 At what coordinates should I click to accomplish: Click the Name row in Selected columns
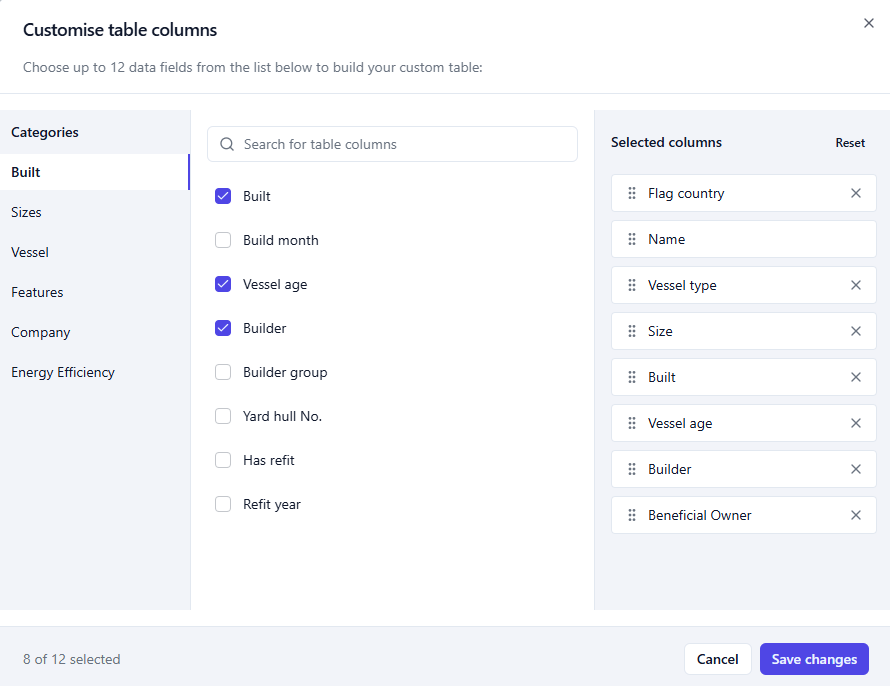744,239
